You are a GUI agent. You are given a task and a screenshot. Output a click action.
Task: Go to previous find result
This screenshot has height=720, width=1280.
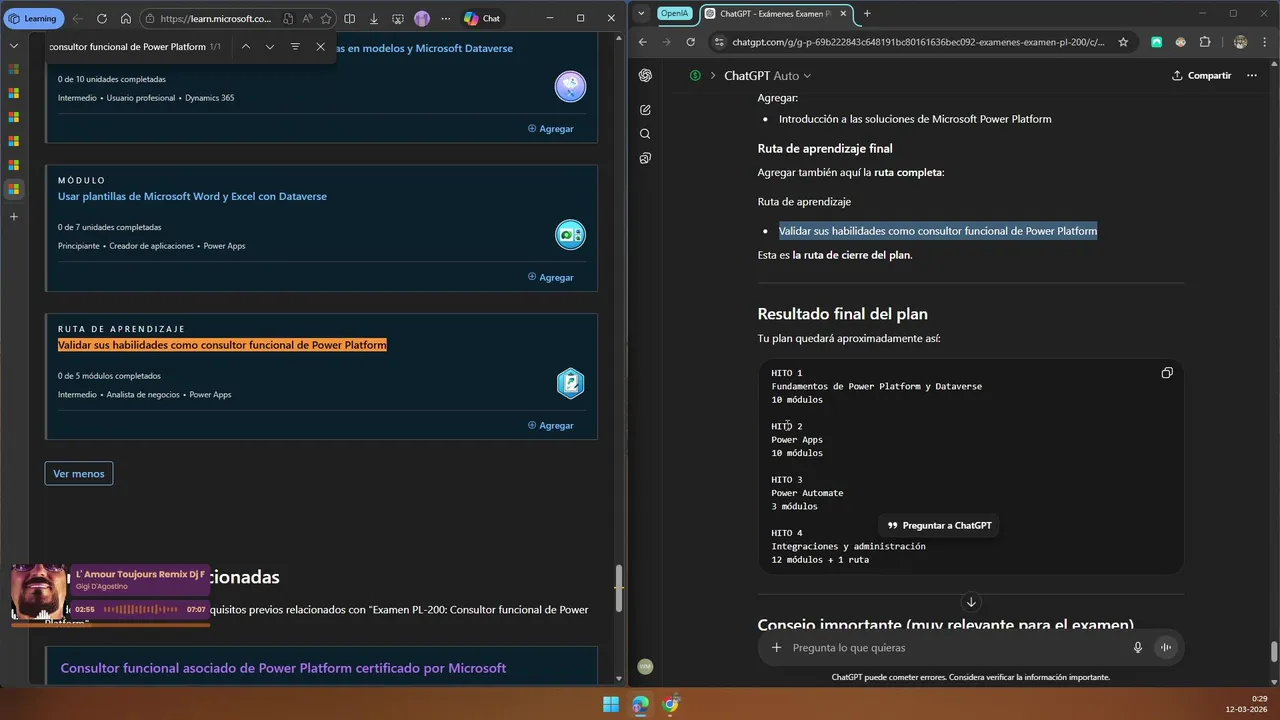[x=245, y=47]
